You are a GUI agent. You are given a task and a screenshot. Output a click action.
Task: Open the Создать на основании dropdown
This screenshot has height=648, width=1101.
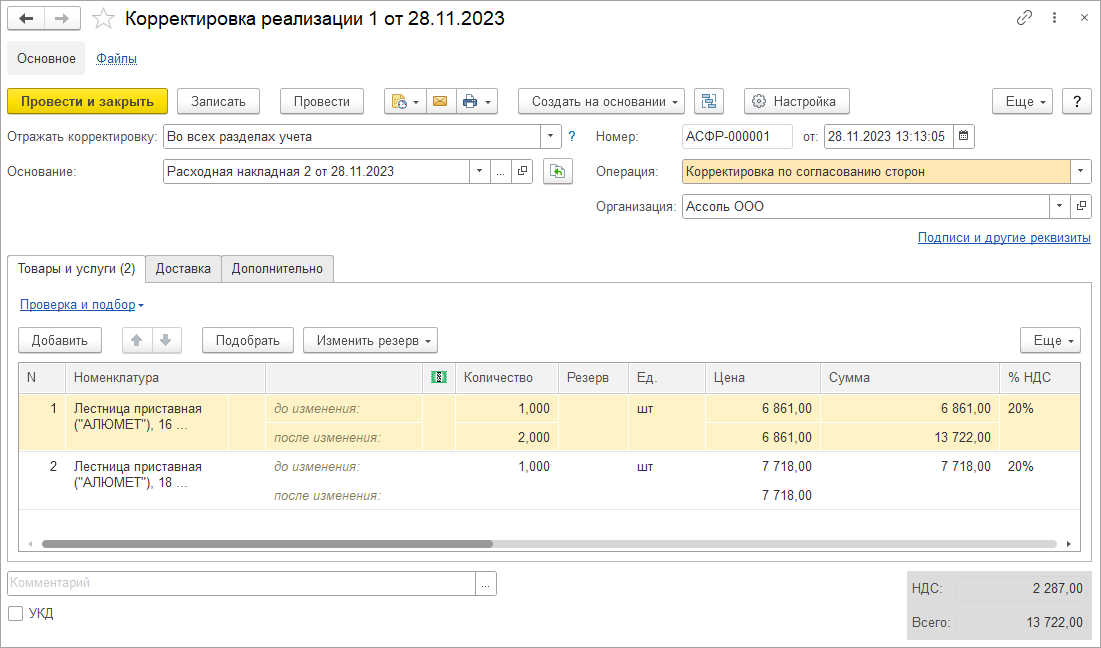pos(600,101)
